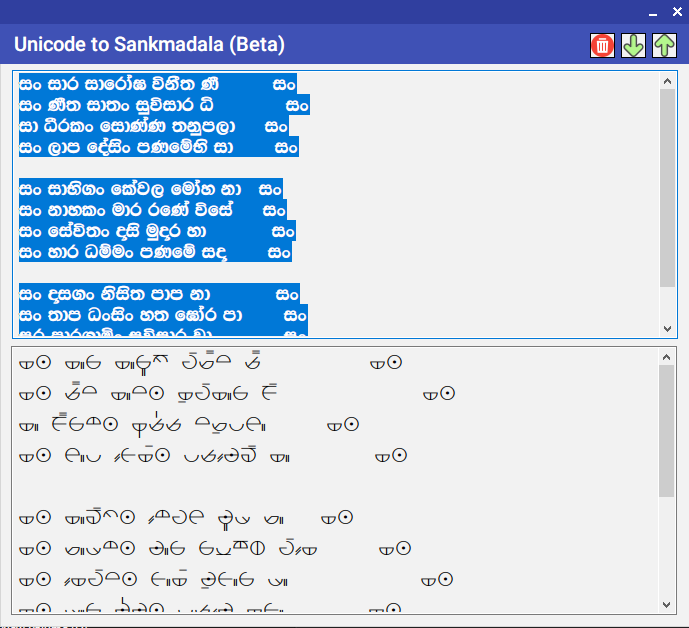
Task: Click line starting 'සං ණීත සාතං'
Action: click(x=164, y=105)
